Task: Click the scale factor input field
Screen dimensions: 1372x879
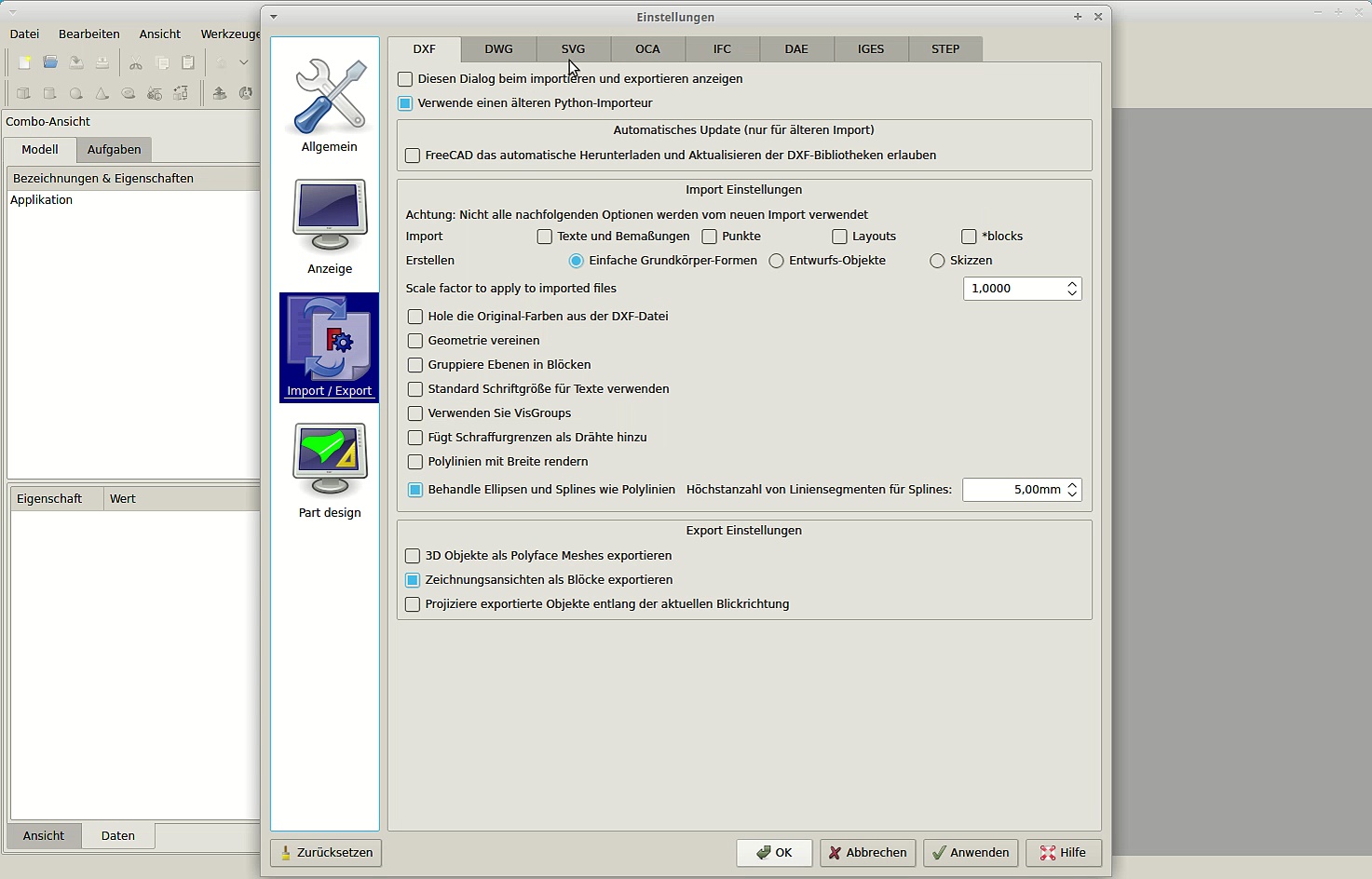Action: pyautogui.click(x=1013, y=289)
